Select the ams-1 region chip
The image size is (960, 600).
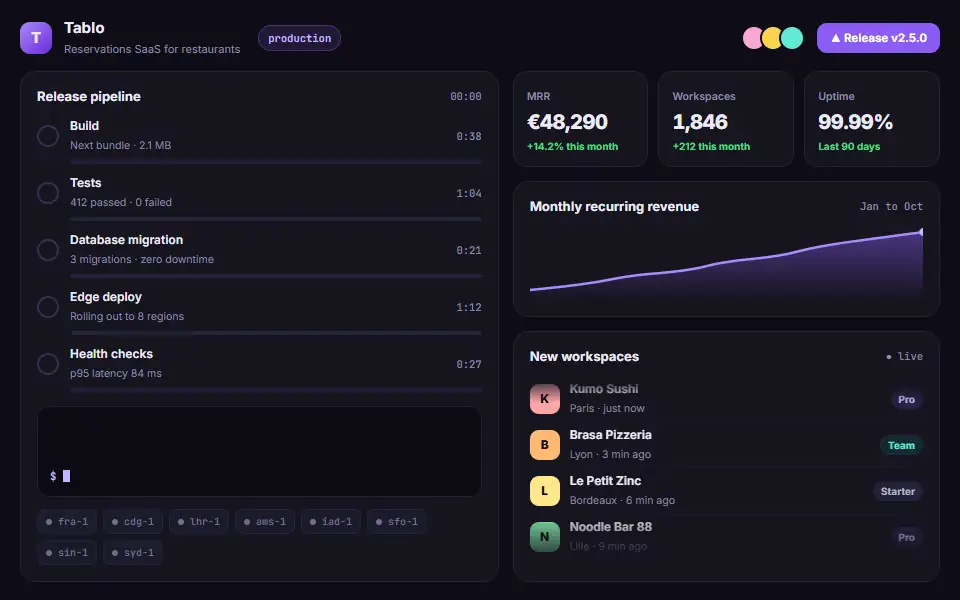pyautogui.click(x=265, y=522)
